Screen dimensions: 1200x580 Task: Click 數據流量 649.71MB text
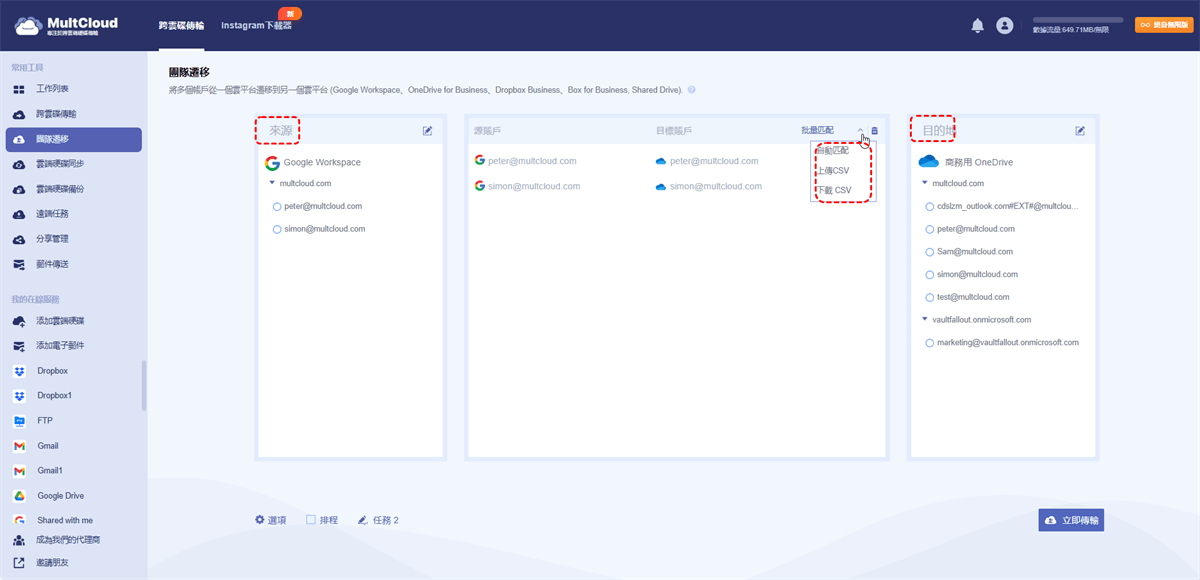pyautogui.click(x=1070, y=31)
